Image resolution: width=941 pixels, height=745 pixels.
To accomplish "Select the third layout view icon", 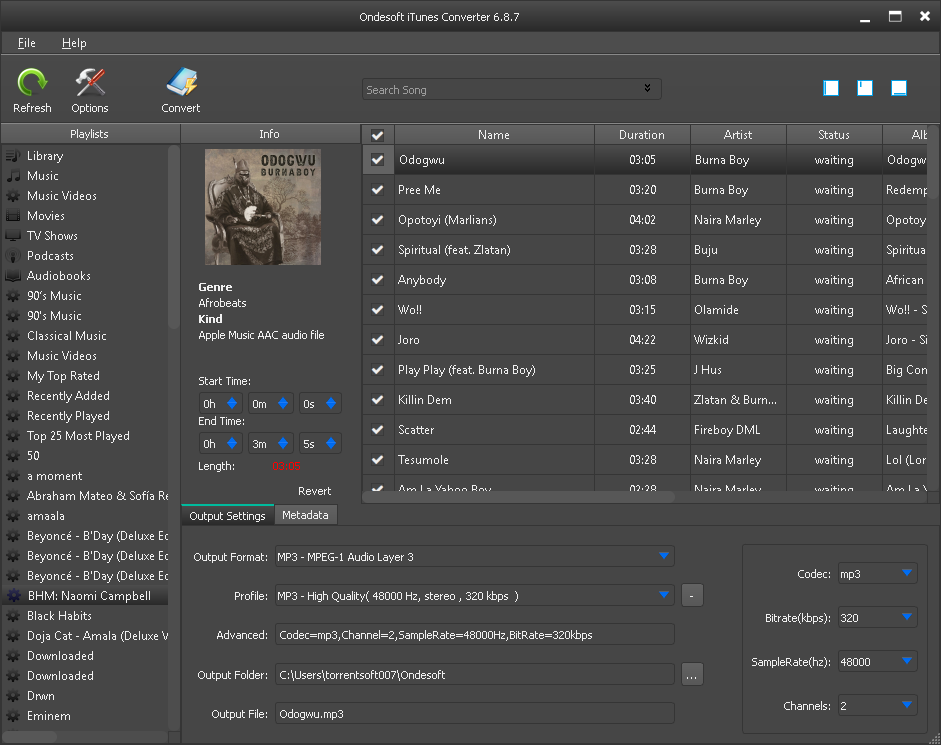I will [x=899, y=88].
